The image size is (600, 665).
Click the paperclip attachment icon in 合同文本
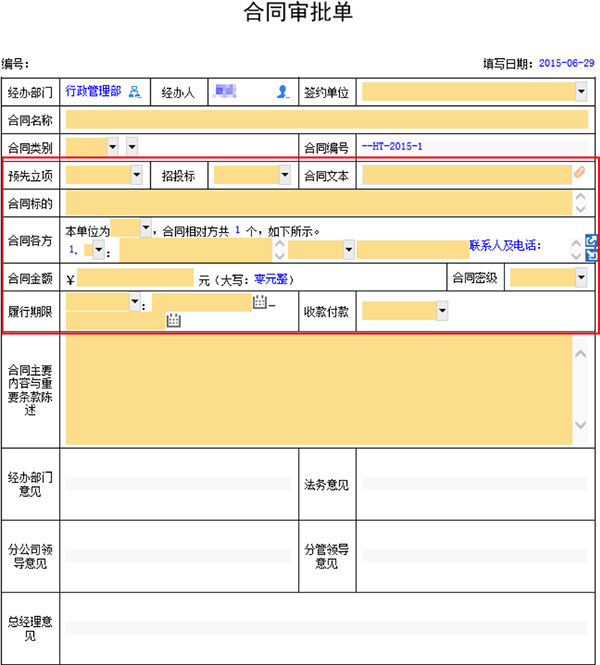coord(580,172)
